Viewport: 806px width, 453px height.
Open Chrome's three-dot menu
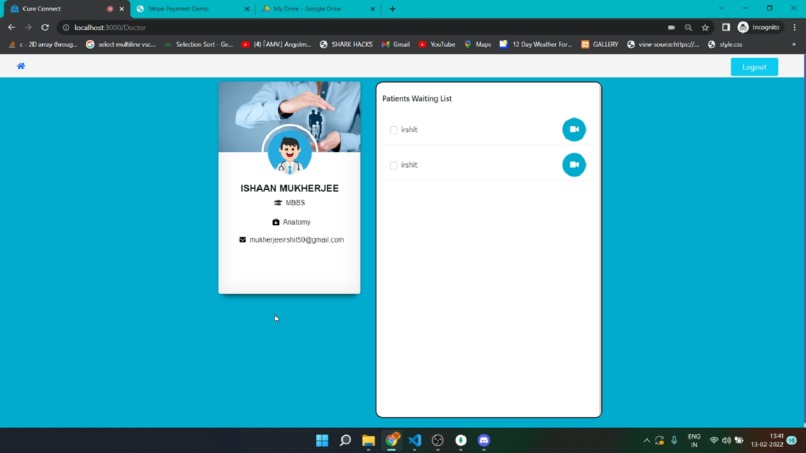(x=794, y=27)
